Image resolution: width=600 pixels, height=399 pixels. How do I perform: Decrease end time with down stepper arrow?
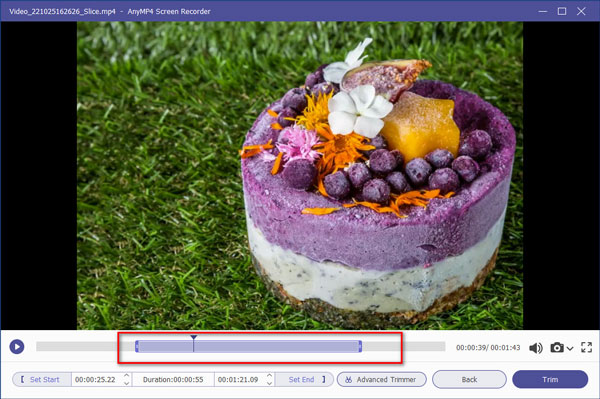(269, 383)
